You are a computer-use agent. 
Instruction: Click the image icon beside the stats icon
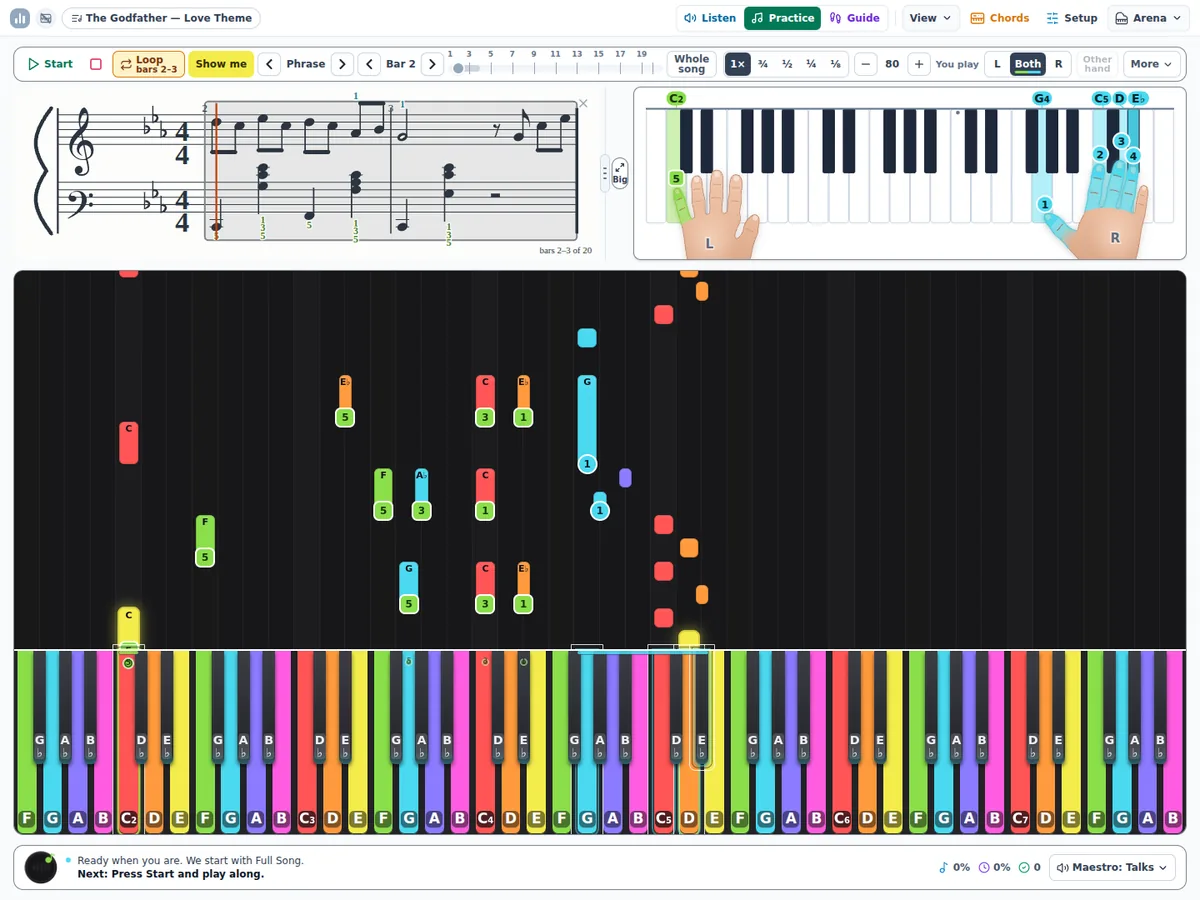(x=46, y=18)
